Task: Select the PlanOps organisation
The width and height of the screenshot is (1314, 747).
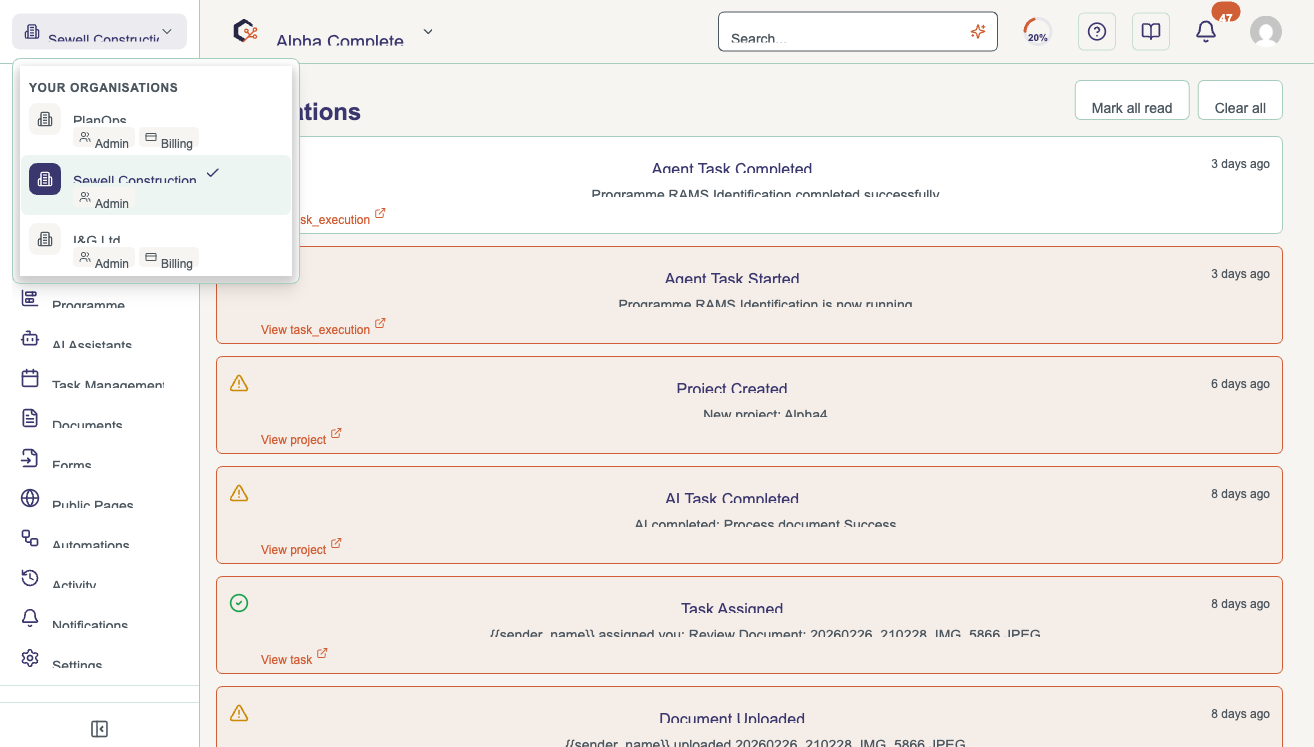Action: pyautogui.click(x=156, y=125)
